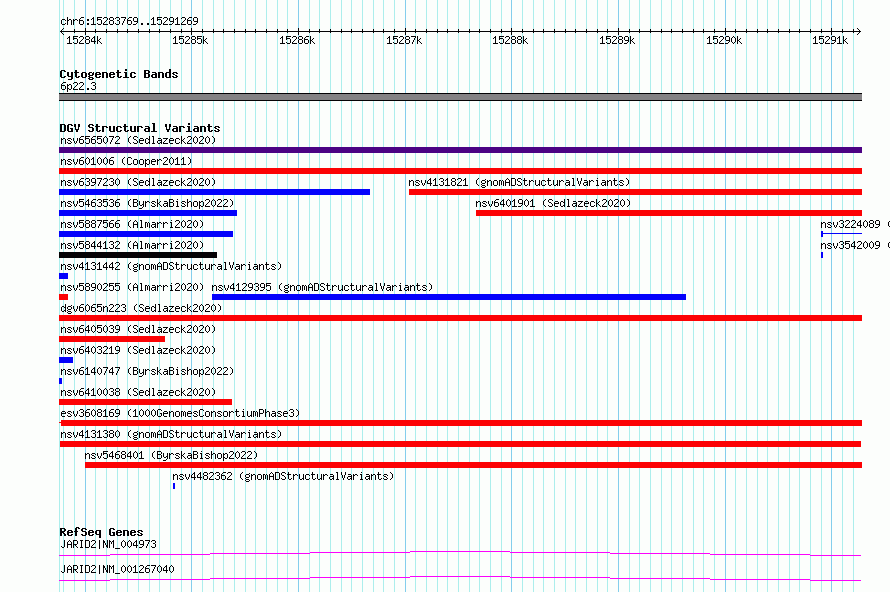This screenshot has height=592, width=890.
Task: Click the 15287k ruler tick label
Action: (x=404, y=40)
